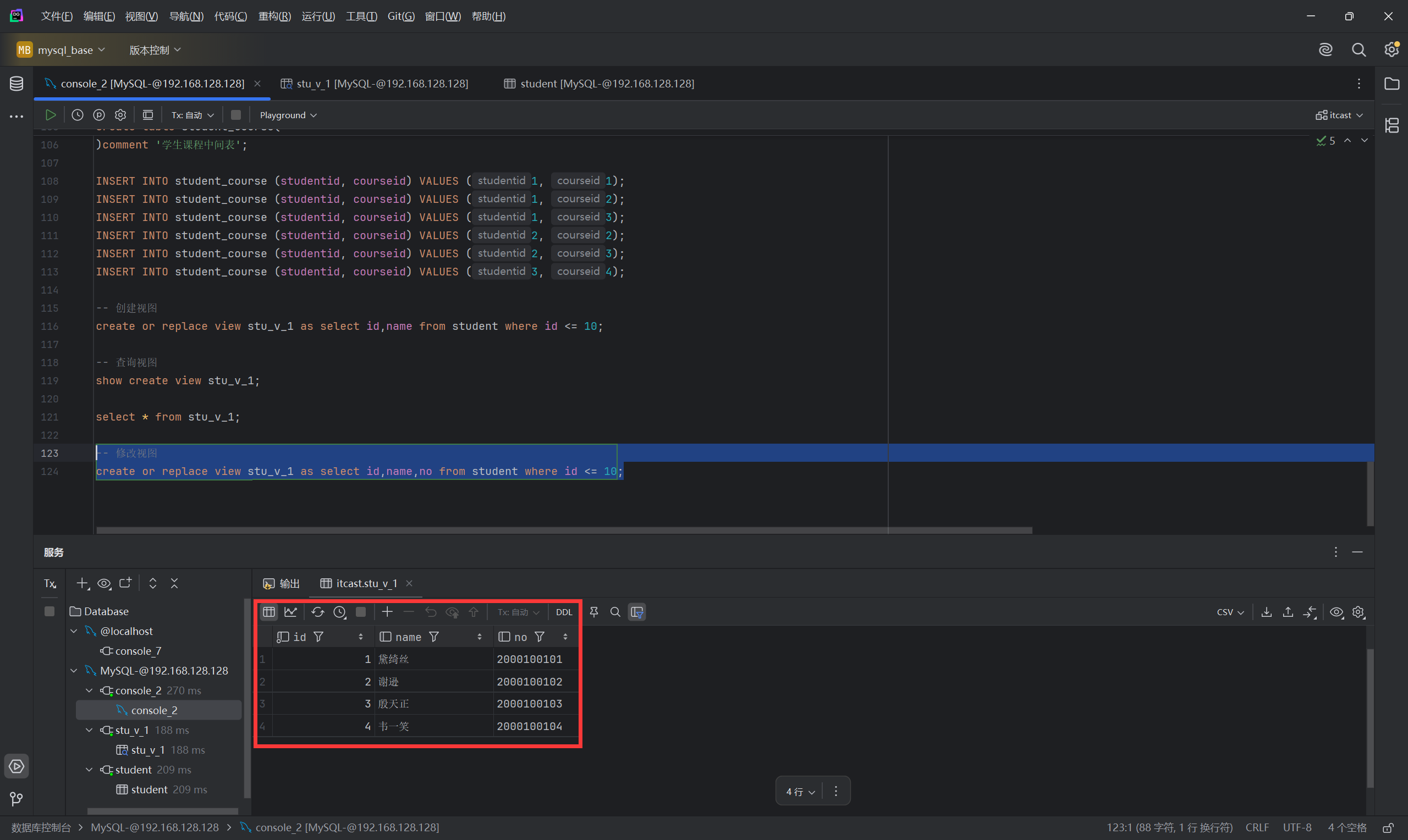This screenshot has width=1408, height=840.
Task: Open the chart view icon in results toolbar
Action: click(290, 612)
